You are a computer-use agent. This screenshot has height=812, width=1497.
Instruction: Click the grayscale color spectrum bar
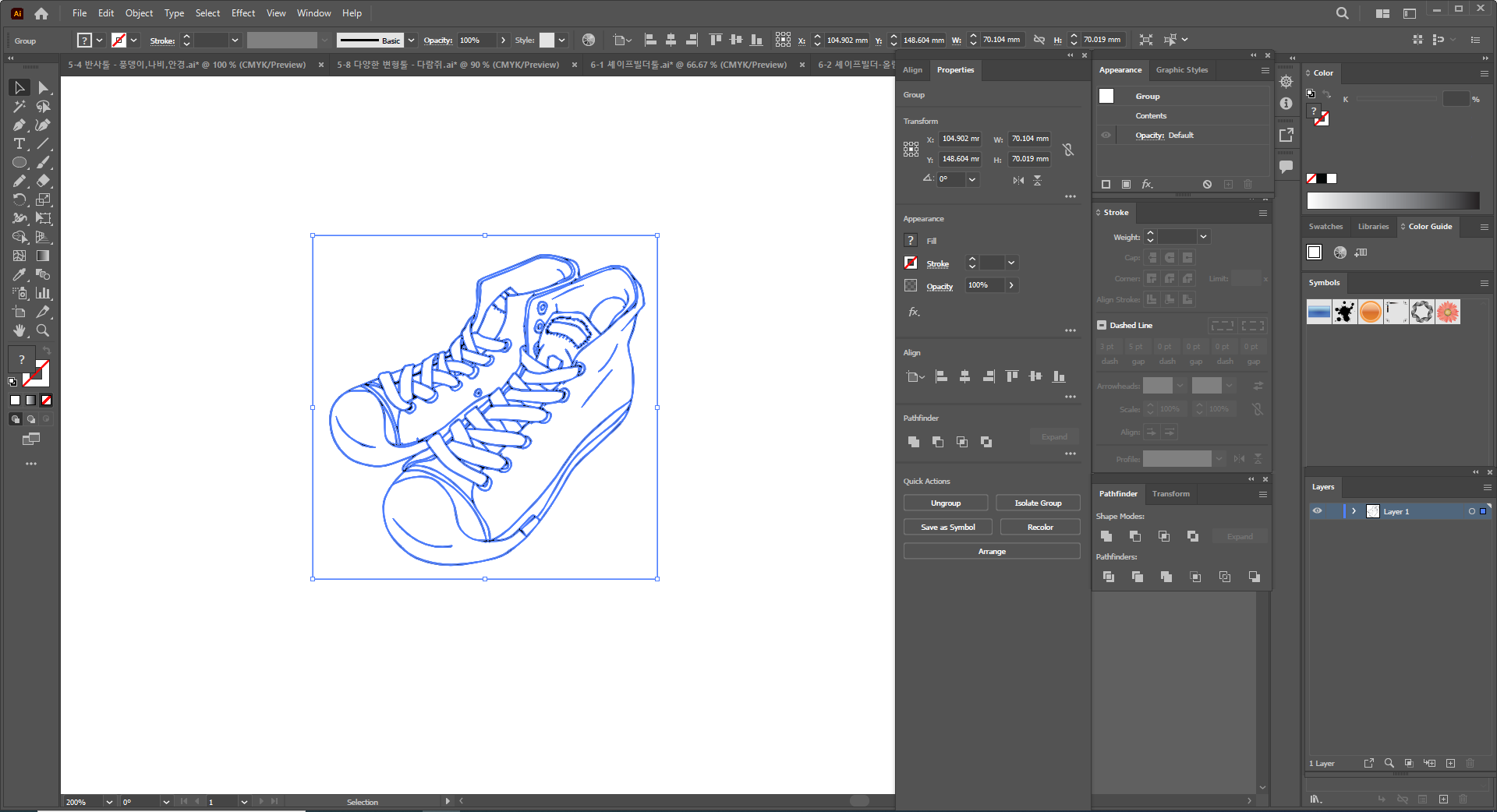[1393, 201]
